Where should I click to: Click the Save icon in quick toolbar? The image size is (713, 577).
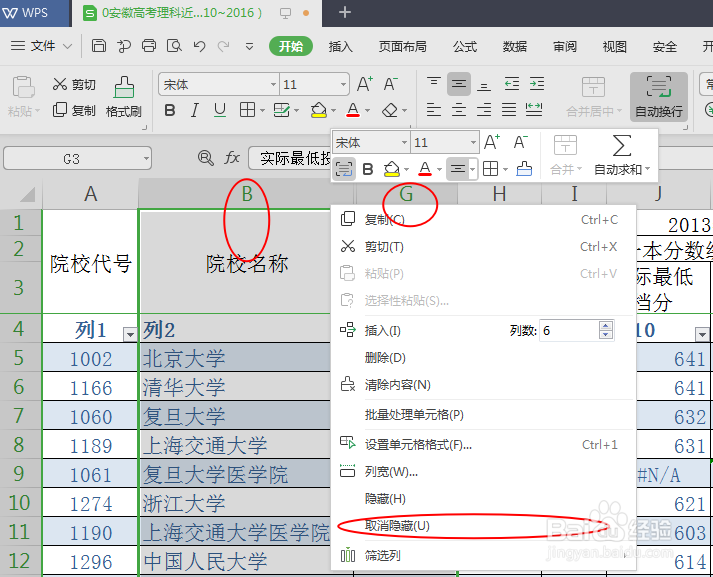[x=99, y=46]
